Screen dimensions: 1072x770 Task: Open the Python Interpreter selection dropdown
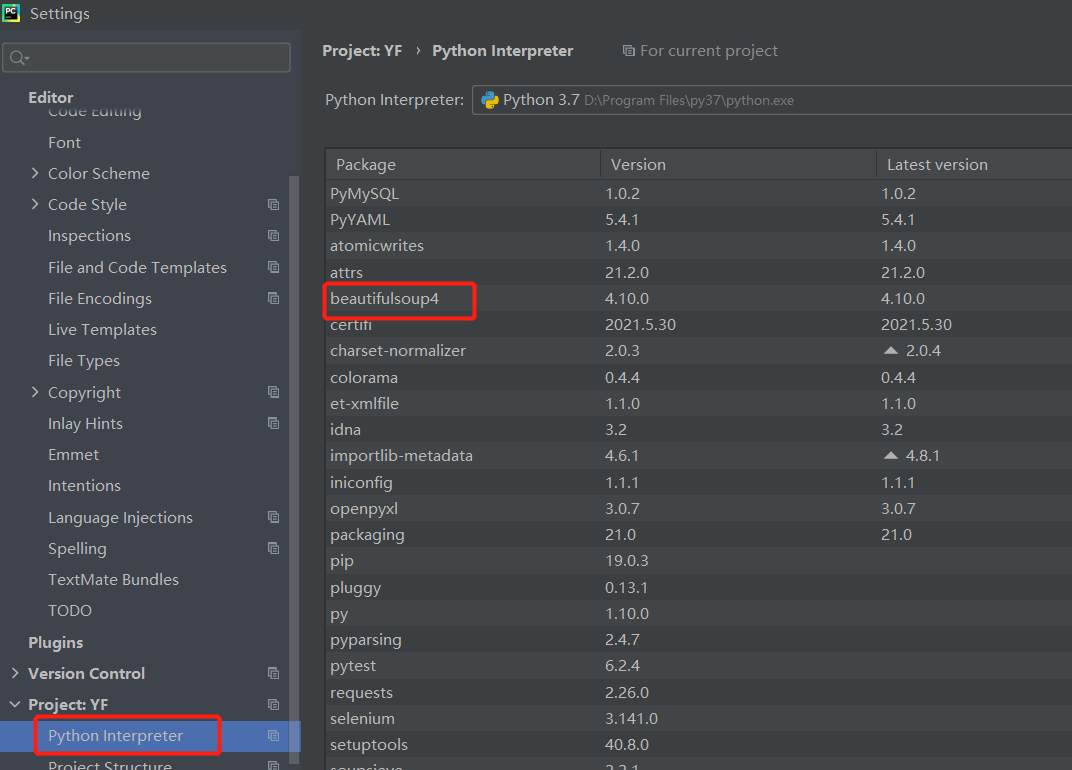(x=771, y=100)
